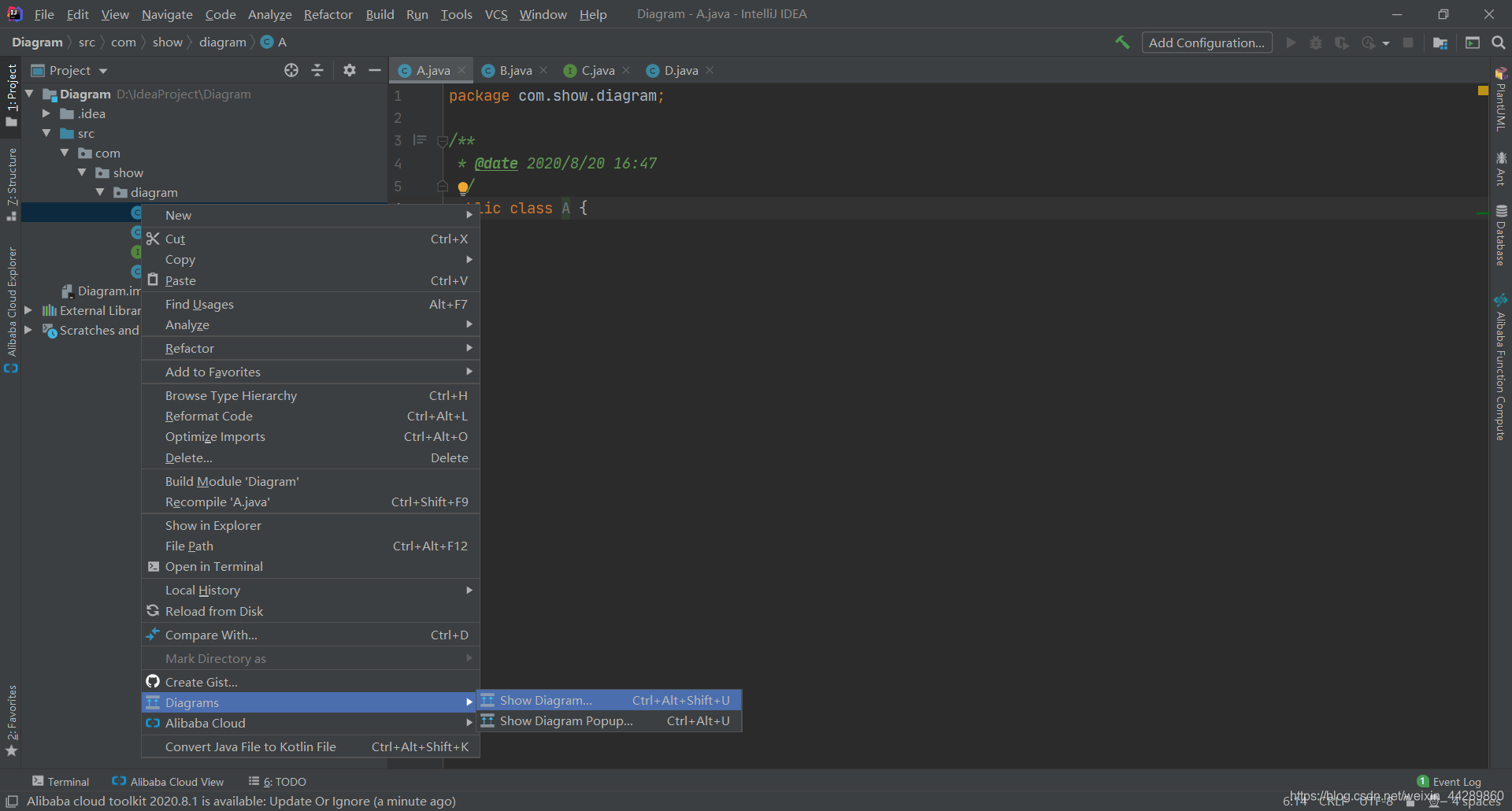
Task: Expand External Libraries node
Action: click(28, 310)
